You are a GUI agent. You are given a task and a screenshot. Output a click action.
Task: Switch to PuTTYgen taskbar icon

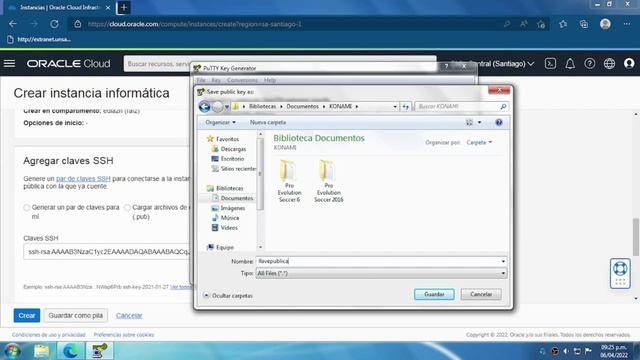100,351
